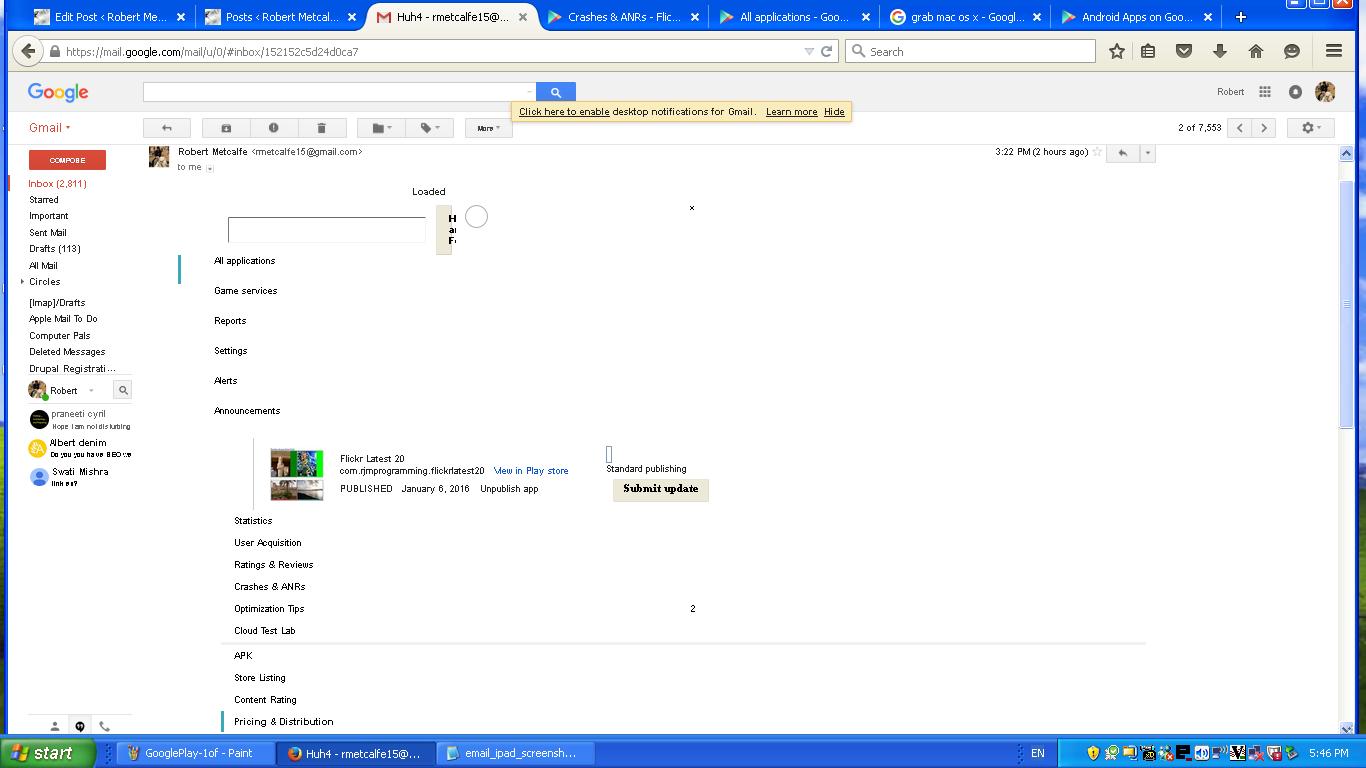The height and width of the screenshot is (768, 1366).
Task: Open more reply options dropdown
Action: (x=1147, y=153)
